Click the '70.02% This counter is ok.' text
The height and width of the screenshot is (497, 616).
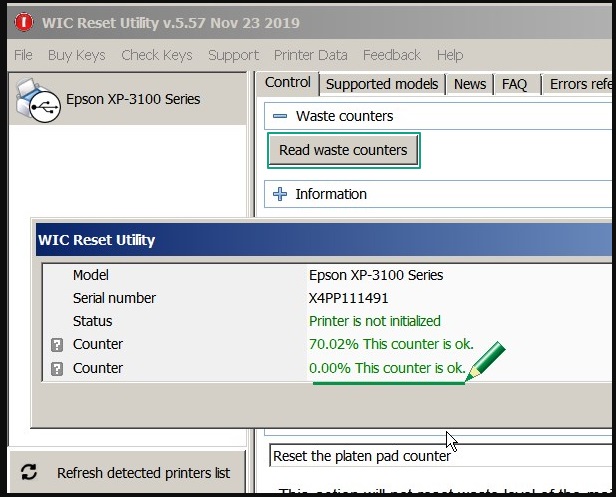391,344
